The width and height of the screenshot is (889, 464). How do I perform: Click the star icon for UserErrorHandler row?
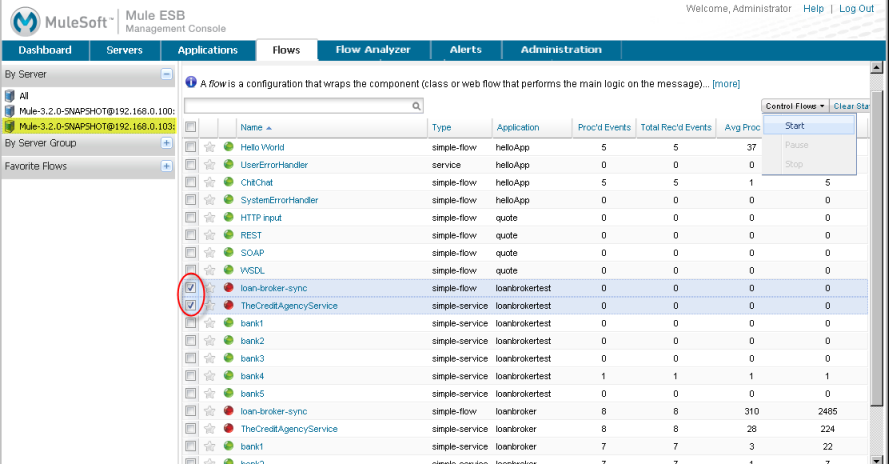[210, 164]
